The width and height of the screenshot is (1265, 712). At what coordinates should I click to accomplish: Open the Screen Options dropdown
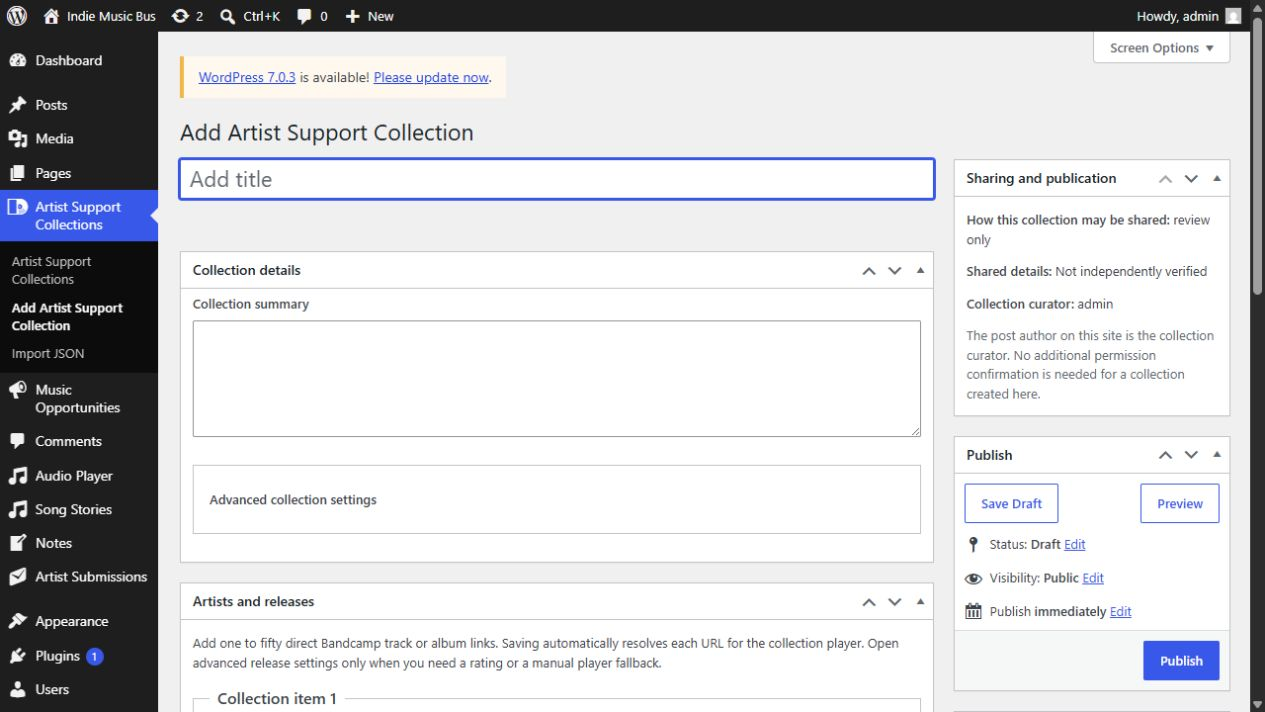click(x=1161, y=48)
